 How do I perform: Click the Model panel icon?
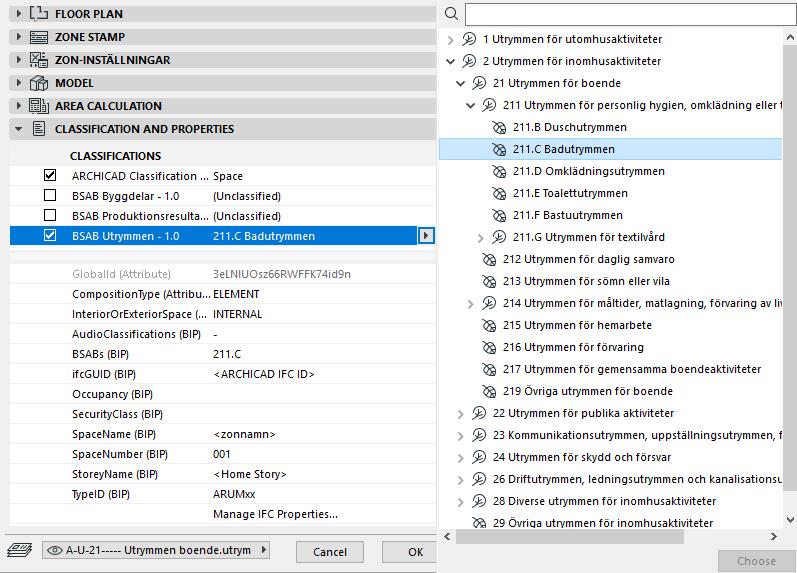pyautogui.click(x=39, y=83)
